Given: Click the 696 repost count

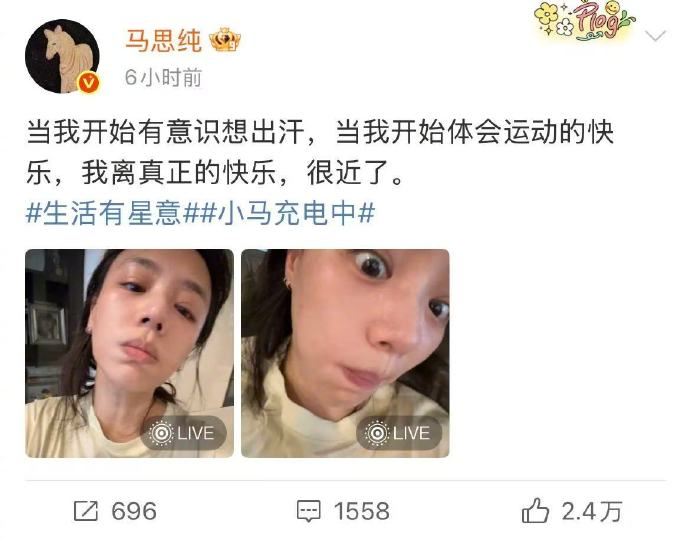Looking at the screenshot, I should pos(134,511).
